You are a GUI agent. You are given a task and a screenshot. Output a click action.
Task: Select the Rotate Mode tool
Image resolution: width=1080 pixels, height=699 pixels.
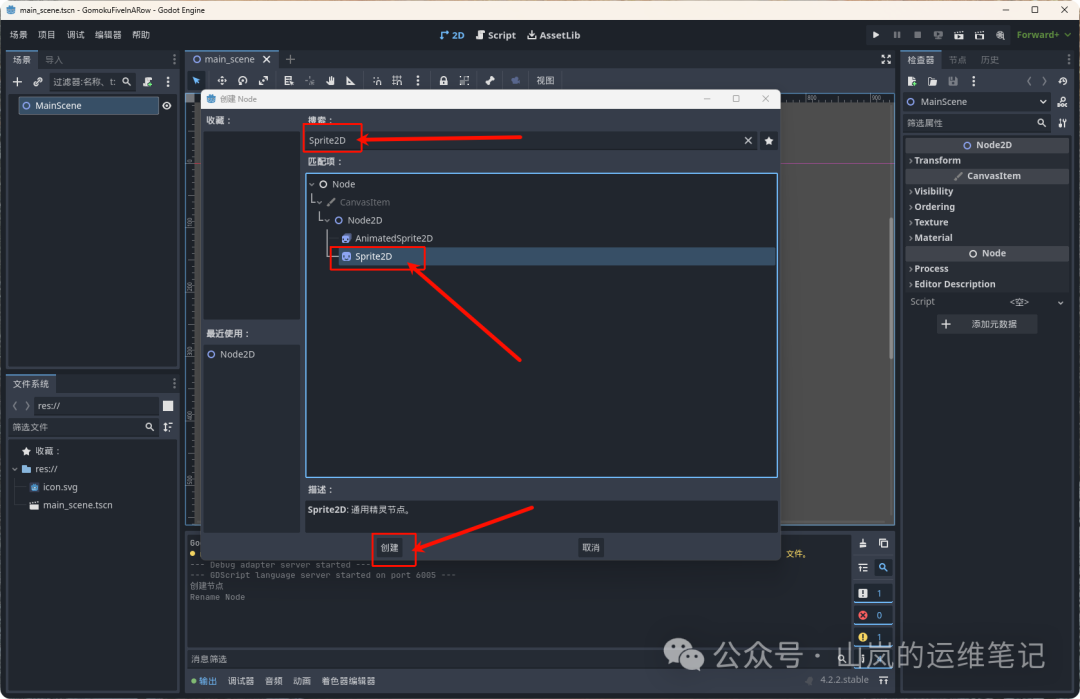coord(242,81)
